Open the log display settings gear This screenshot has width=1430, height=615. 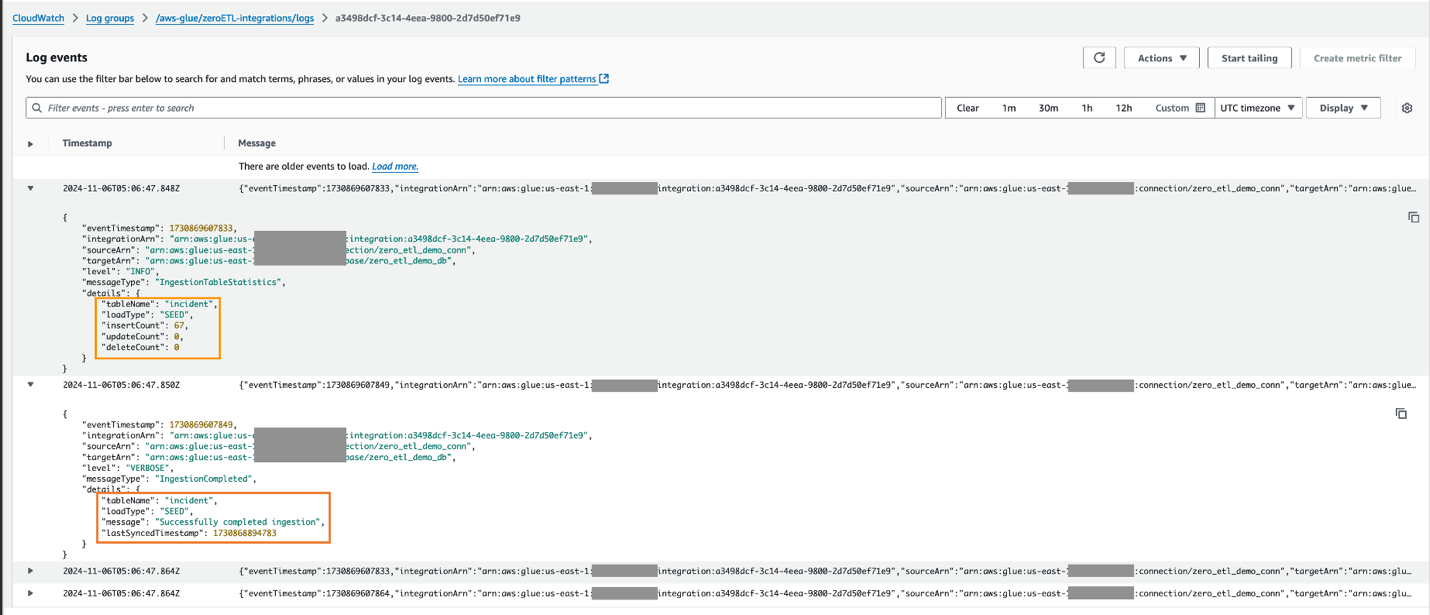click(x=1407, y=108)
